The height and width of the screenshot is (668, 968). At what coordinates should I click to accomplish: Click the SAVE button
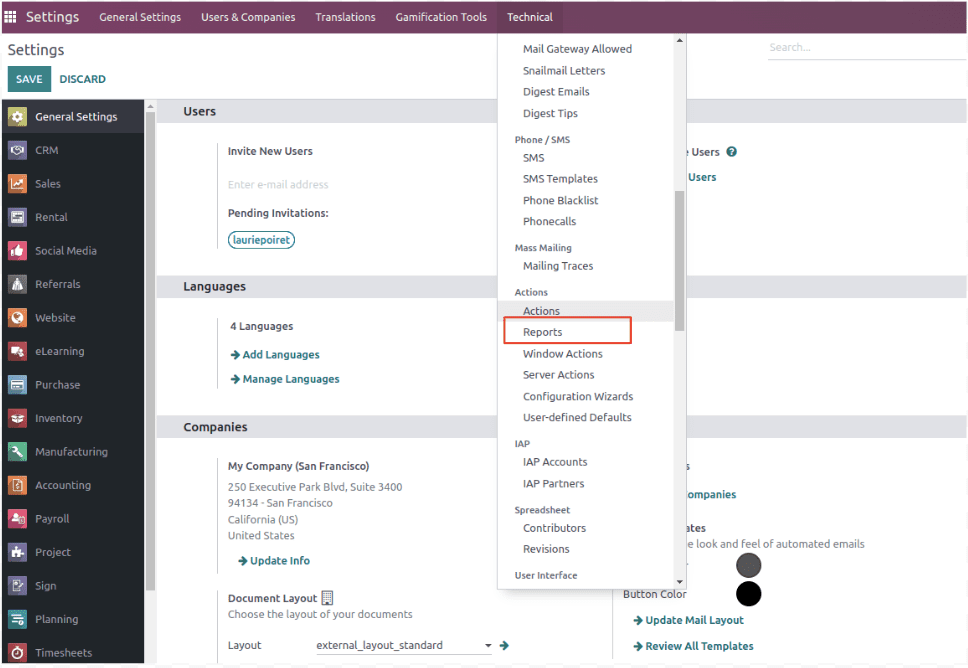click(29, 79)
